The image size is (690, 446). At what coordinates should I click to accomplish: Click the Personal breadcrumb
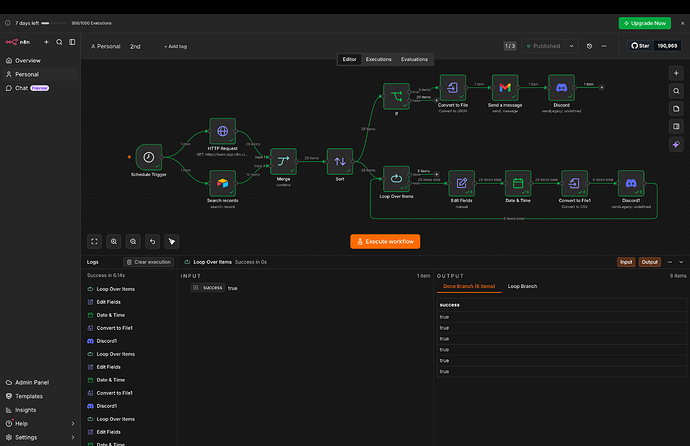click(105, 47)
